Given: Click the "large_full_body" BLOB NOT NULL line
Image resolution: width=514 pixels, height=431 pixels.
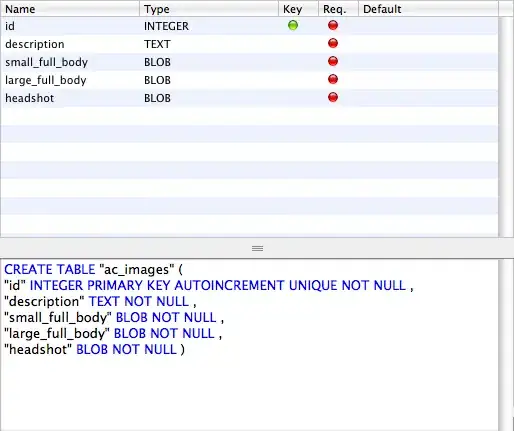Looking at the screenshot, I should pyautogui.click(x=113, y=333).
